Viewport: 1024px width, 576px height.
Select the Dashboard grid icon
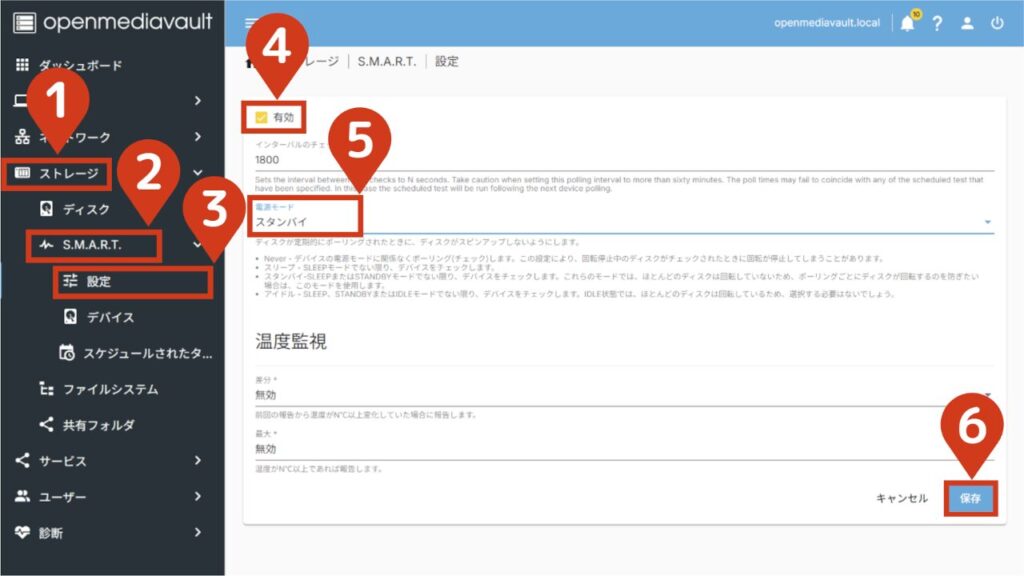coord(23,65)
